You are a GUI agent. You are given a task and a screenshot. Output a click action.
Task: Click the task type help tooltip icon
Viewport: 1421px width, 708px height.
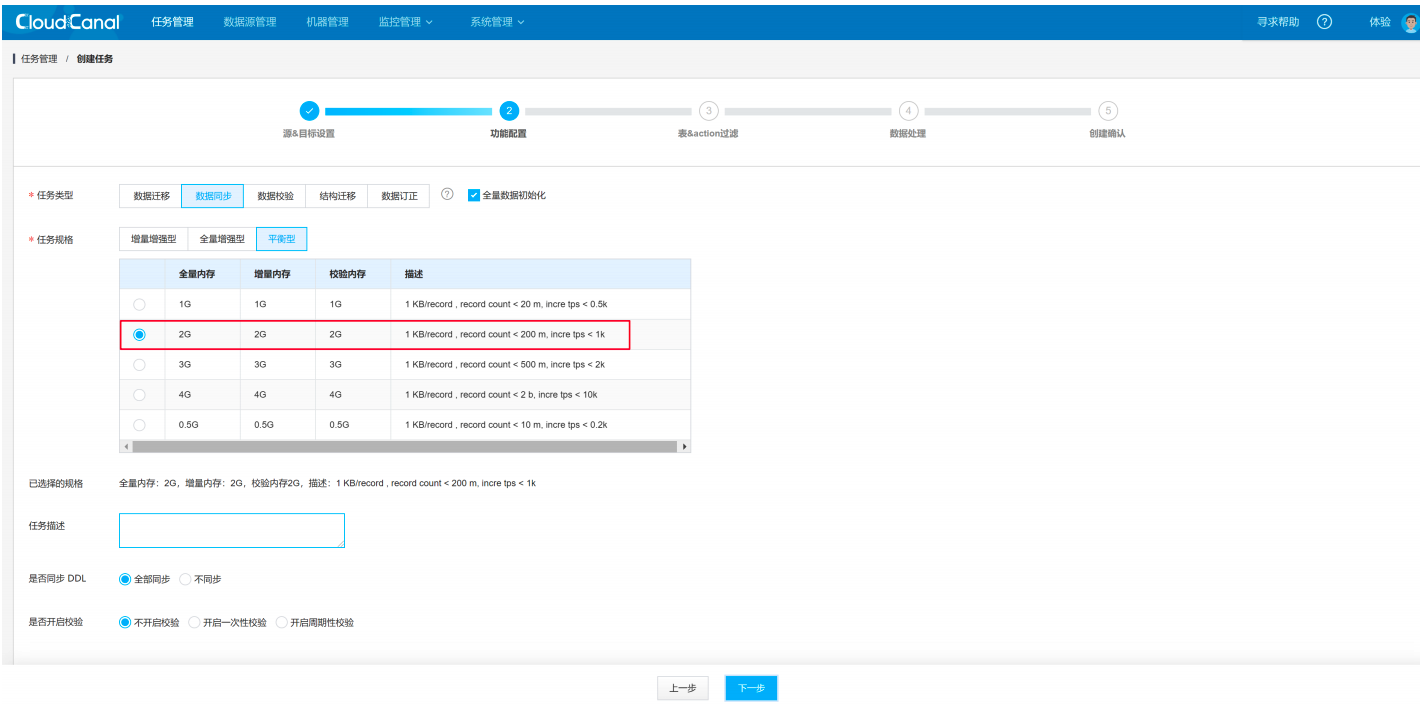pyautogui.click(x=447, y=195)
